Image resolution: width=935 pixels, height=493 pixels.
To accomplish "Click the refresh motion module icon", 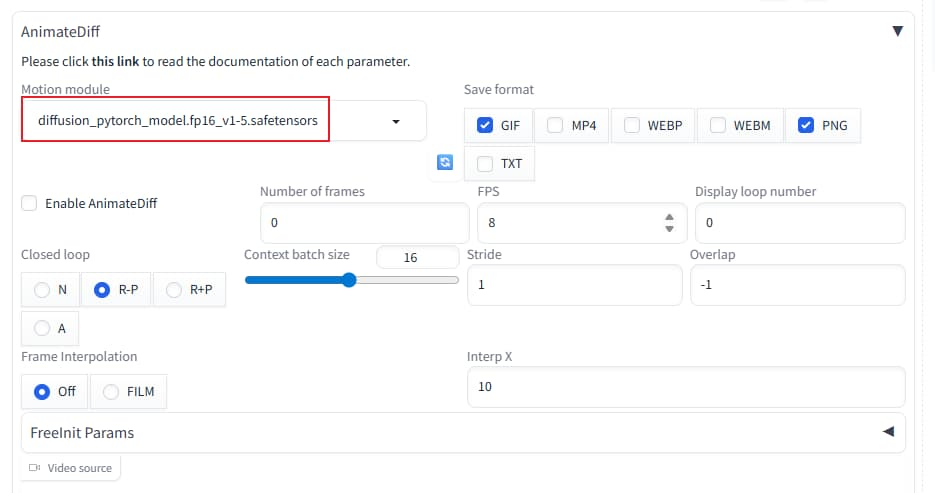I will tap(445, 162).
